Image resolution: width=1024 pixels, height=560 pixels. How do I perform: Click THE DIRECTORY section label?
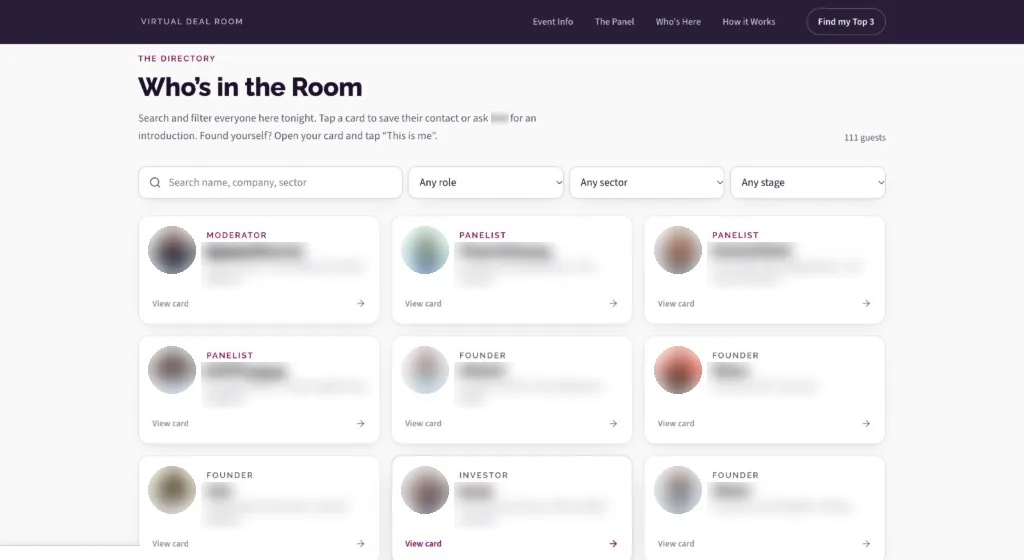(x=176, y=58)
